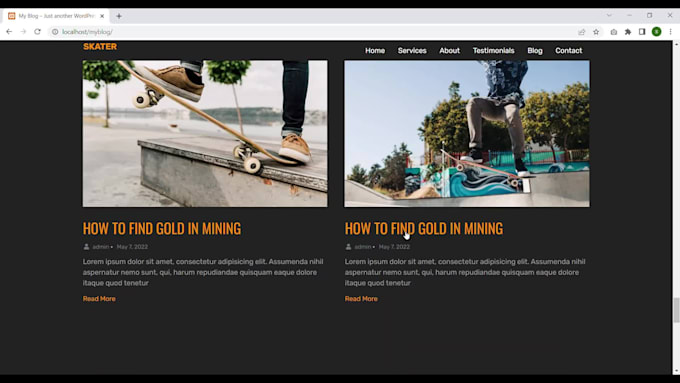Open second post title How To Find Gold

click(x=424, y=229)
